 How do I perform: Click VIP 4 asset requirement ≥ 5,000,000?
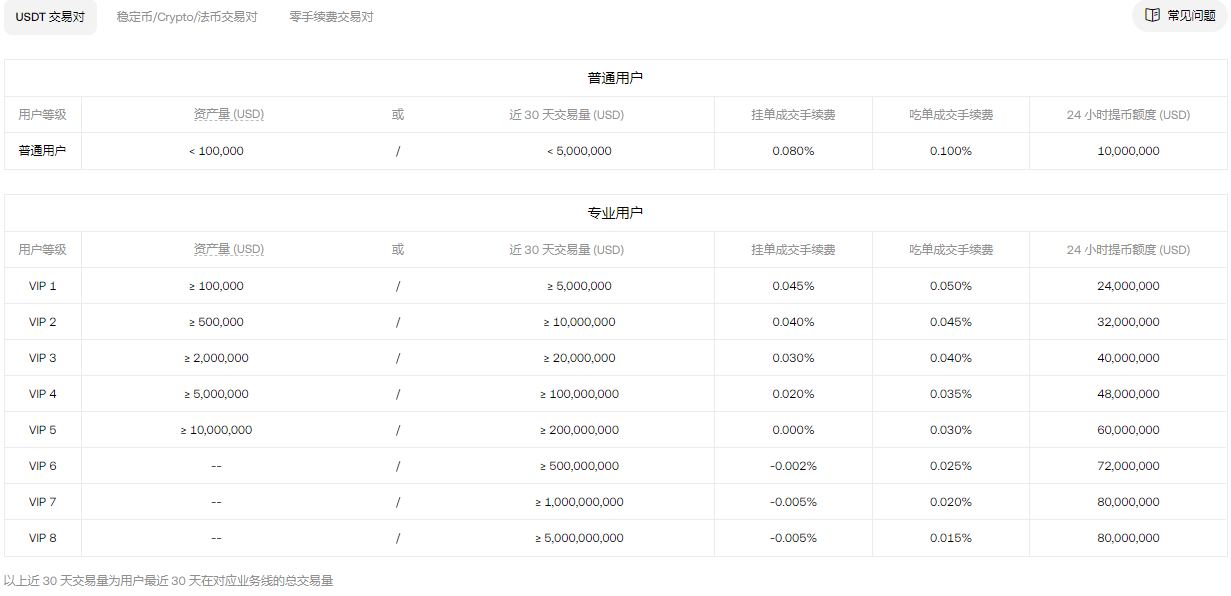(216, 394)
